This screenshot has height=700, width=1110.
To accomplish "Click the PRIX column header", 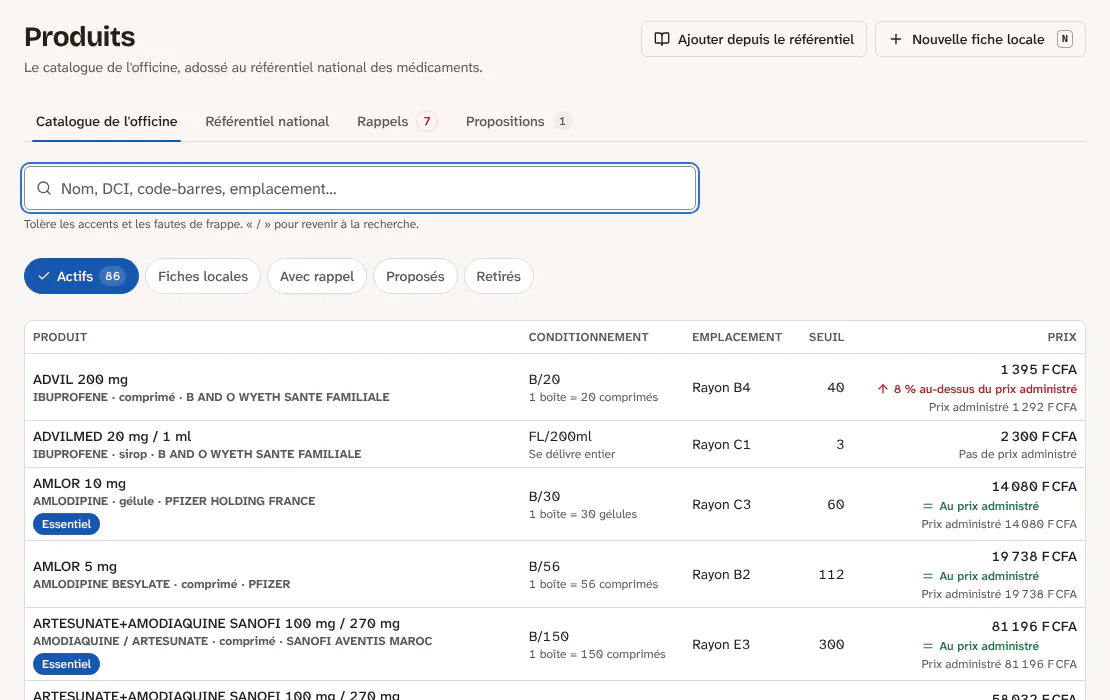I will pos(1062,337).
